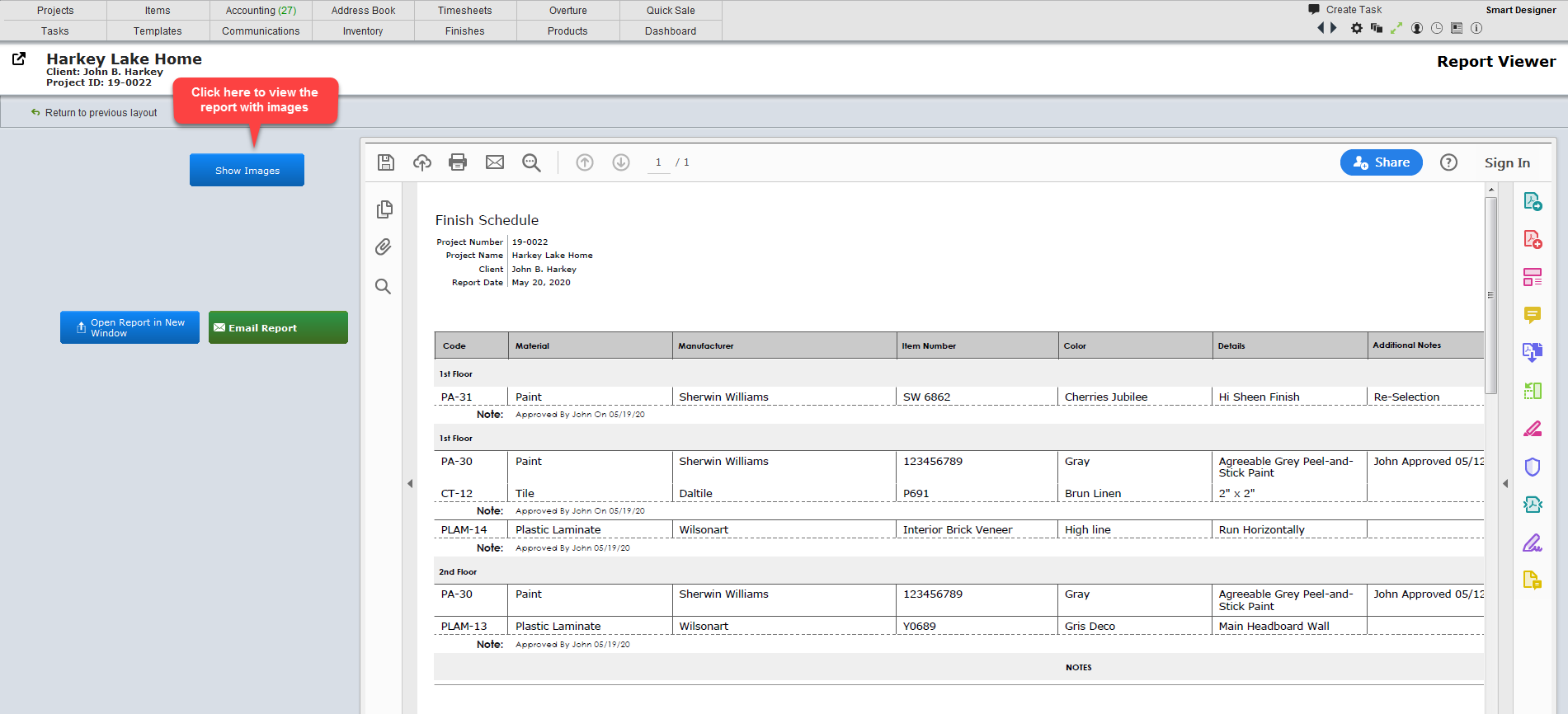The height and width of the screenshot is (714, 1568).
Task: Collapse the right tools pane arrow
Action: [x=1505, y=484]
